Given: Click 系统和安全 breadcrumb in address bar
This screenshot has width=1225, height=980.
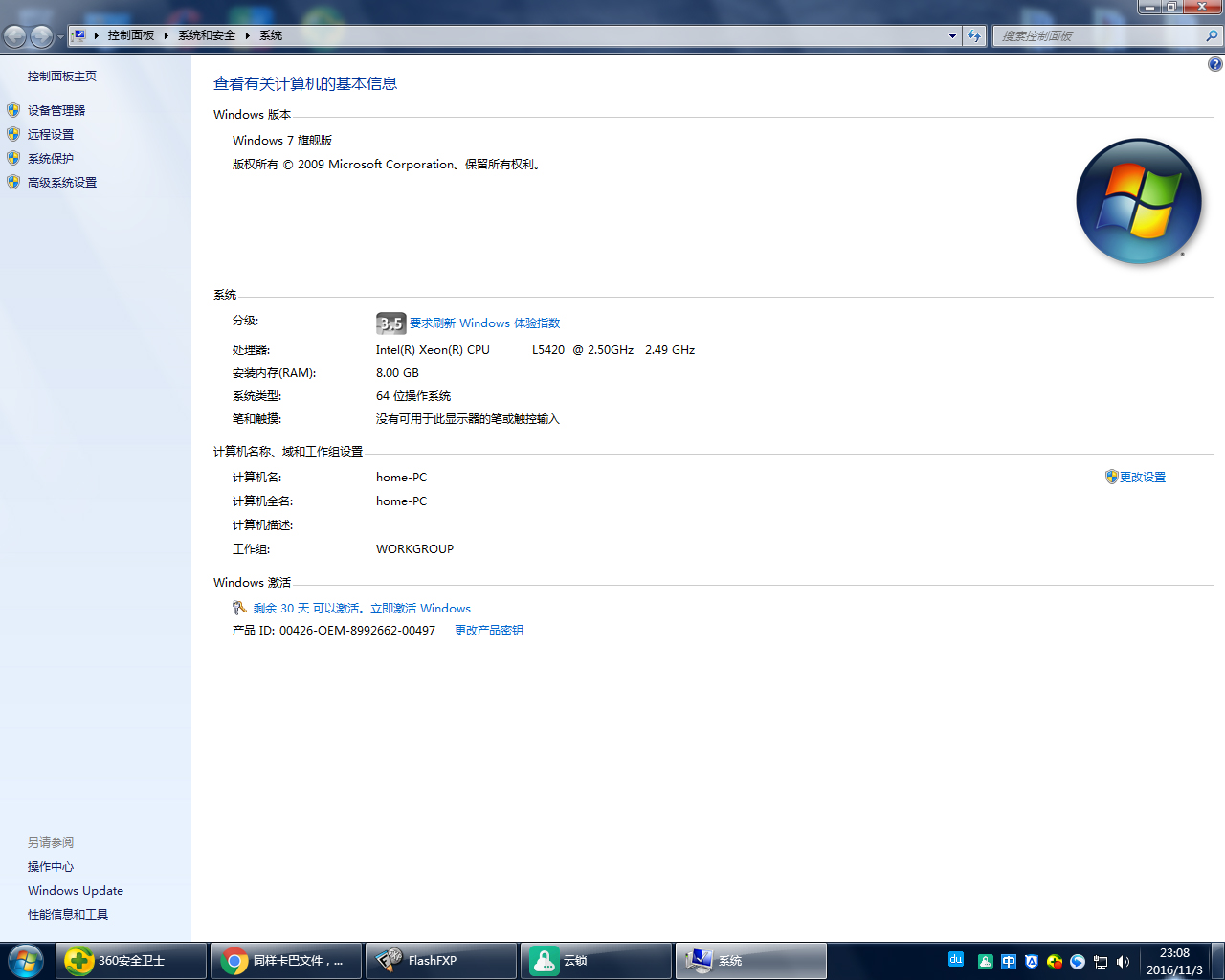Looking at the screenshot, I should pyautogui.click(x=207, y=35).
